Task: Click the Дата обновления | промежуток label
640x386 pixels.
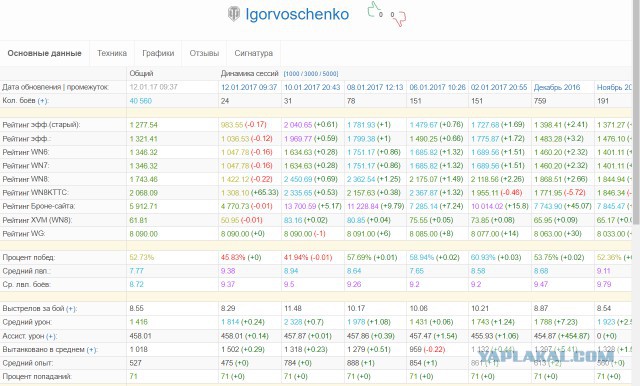Action: coord(56,87)
